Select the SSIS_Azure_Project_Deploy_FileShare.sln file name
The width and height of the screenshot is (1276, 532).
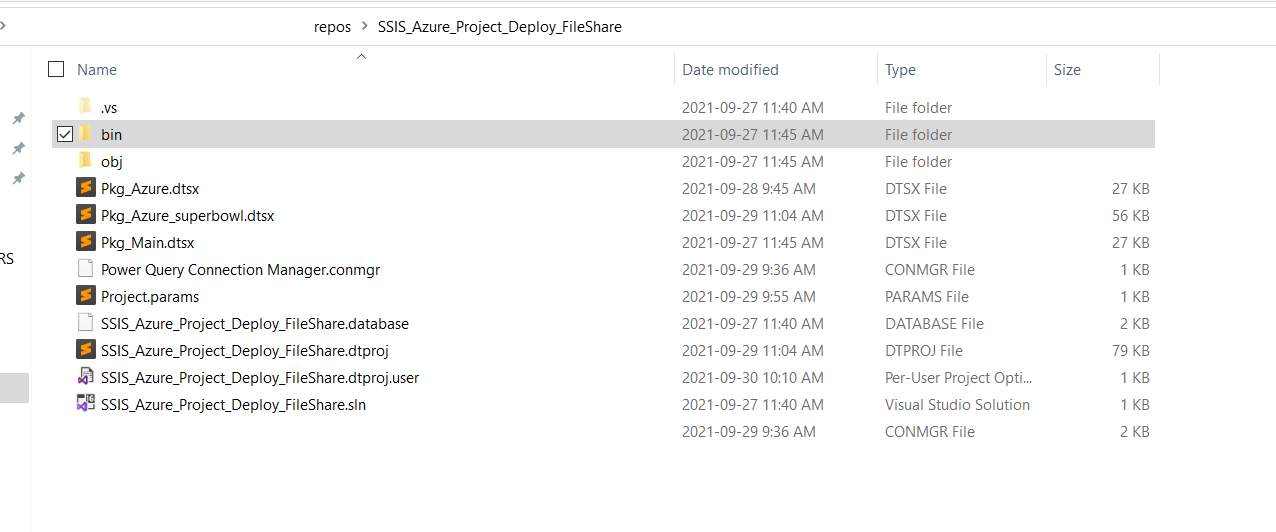tap(233, 404)
